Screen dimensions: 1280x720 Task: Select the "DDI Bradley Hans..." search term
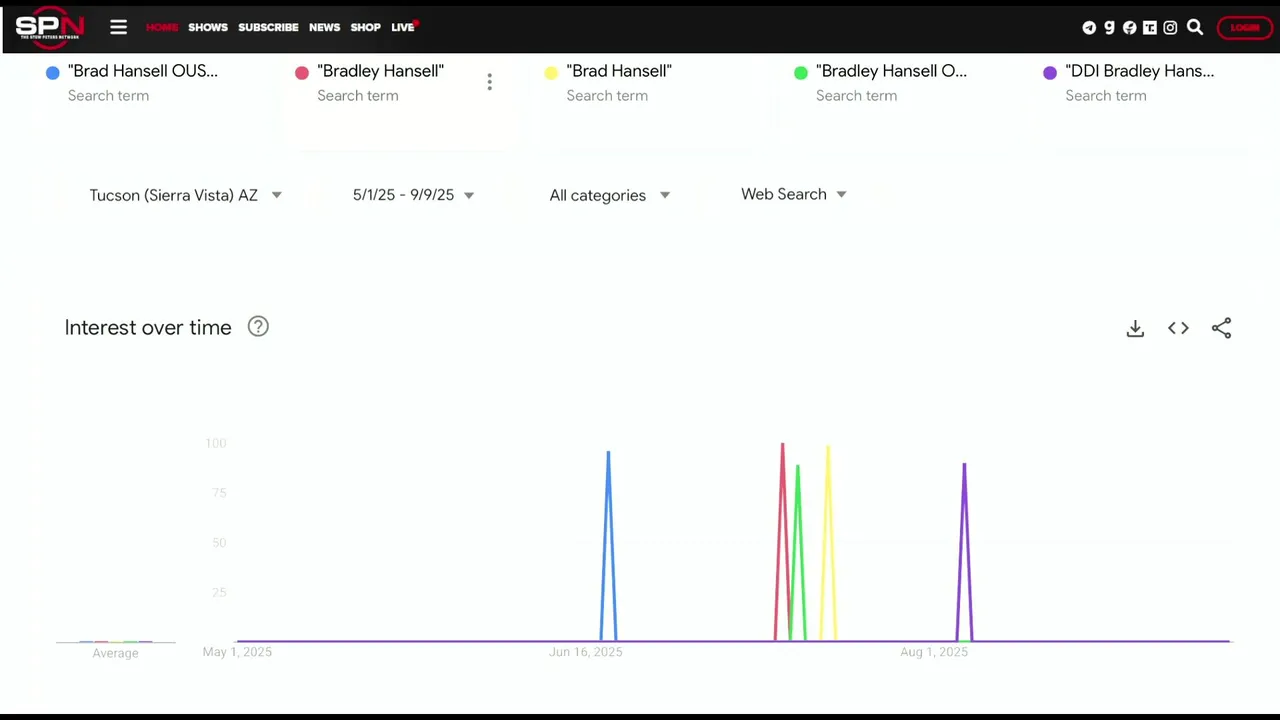[1140, 71]
